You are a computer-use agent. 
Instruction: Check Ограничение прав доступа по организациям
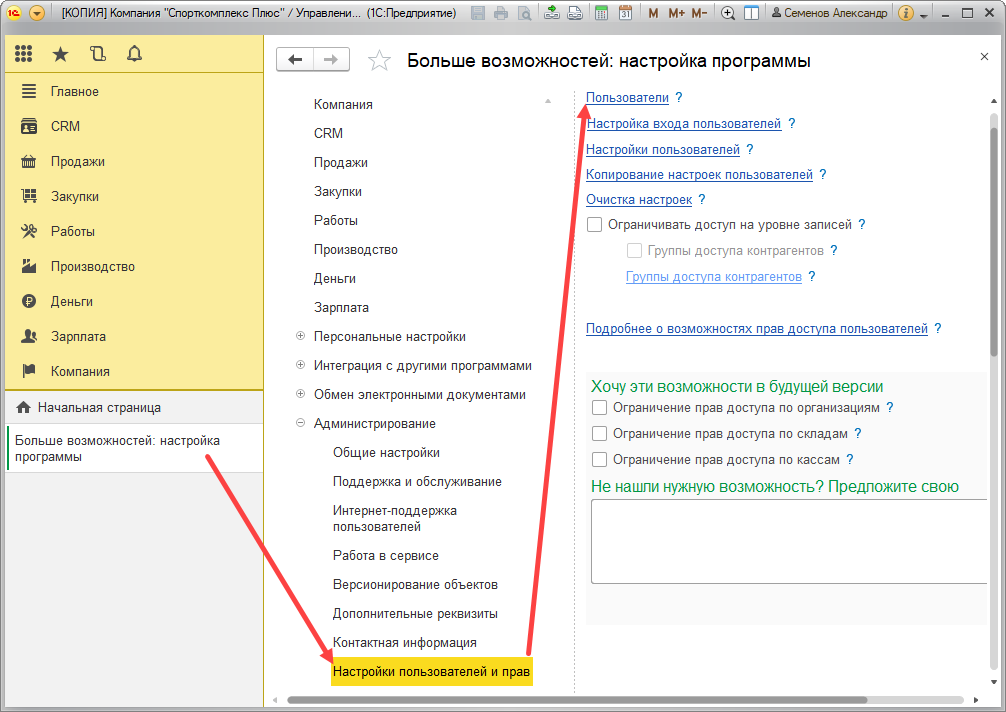pos(599,407)
